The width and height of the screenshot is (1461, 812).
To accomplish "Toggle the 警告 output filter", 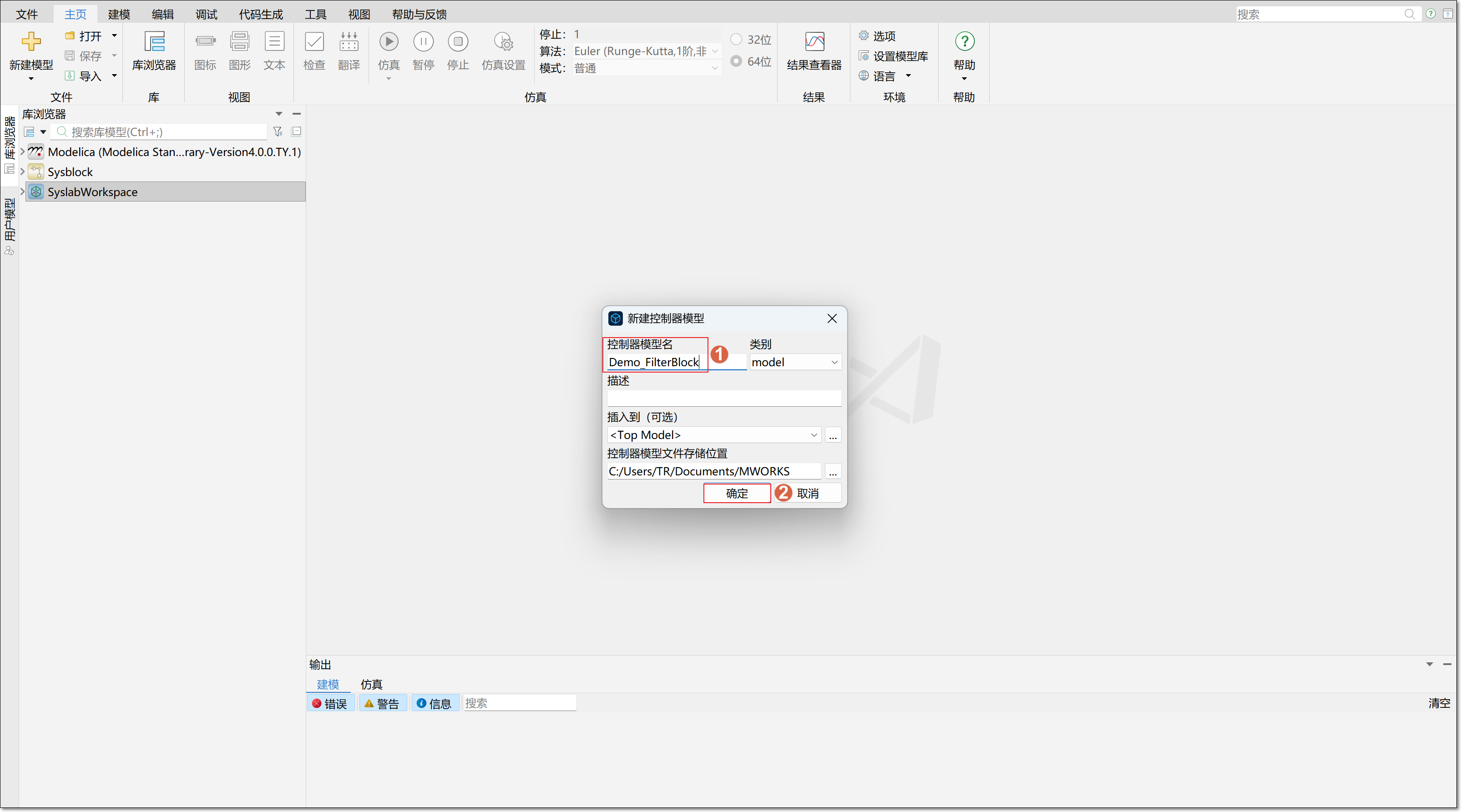I will pyautogui.click(x=382, y=703).
